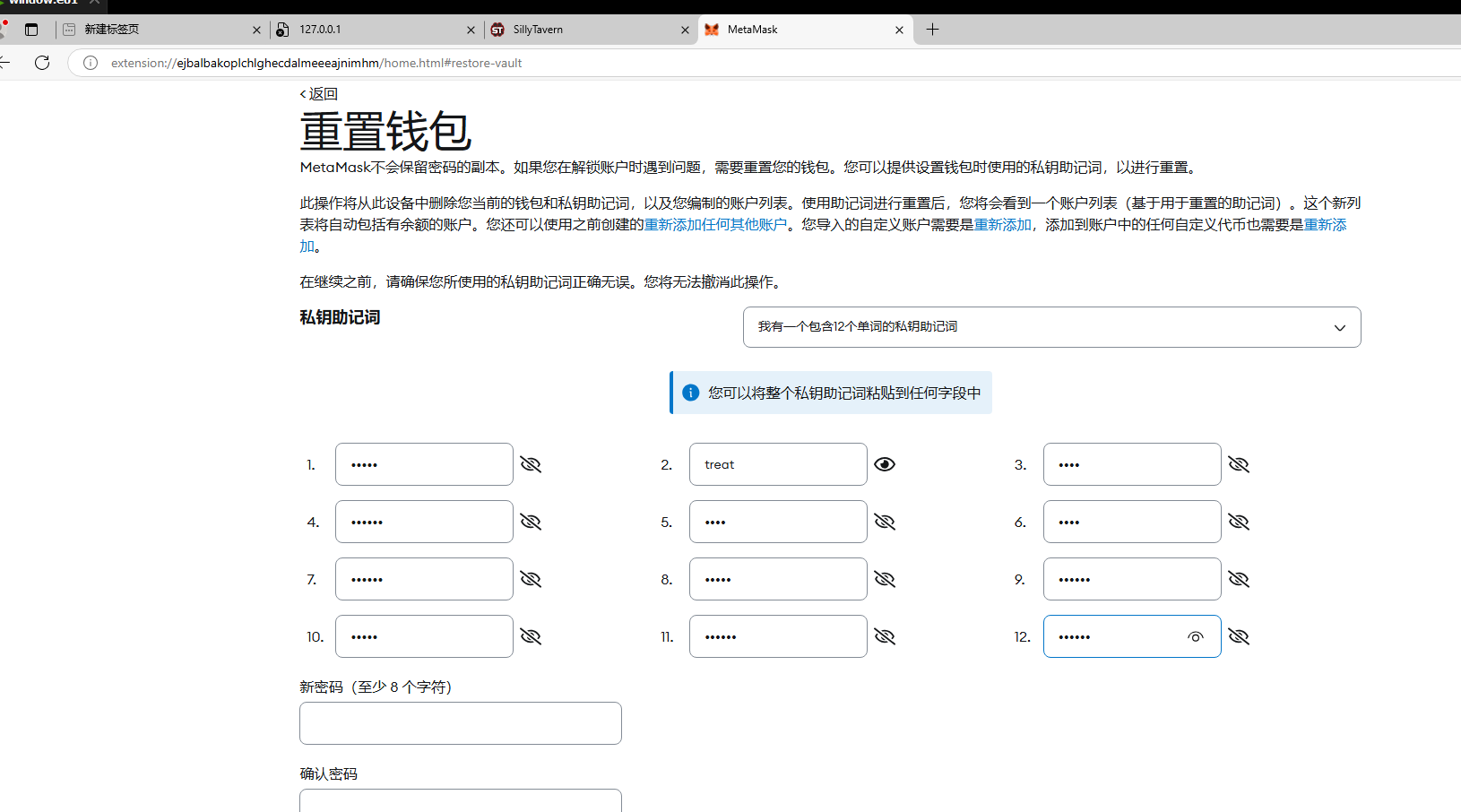
Task: Focus seed word field 11
Action: point(778,636)
